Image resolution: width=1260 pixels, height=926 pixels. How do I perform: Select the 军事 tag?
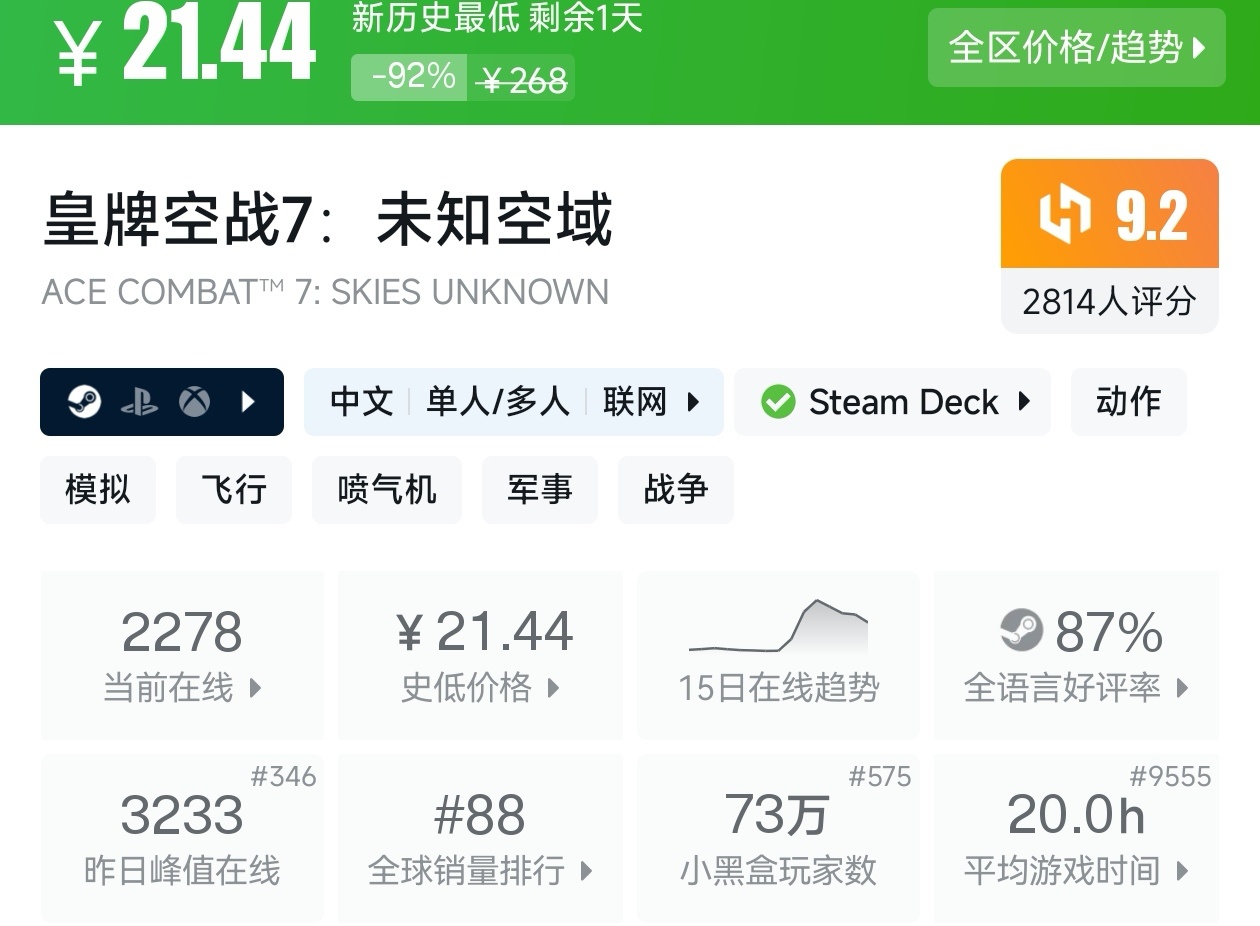point(540,490)
